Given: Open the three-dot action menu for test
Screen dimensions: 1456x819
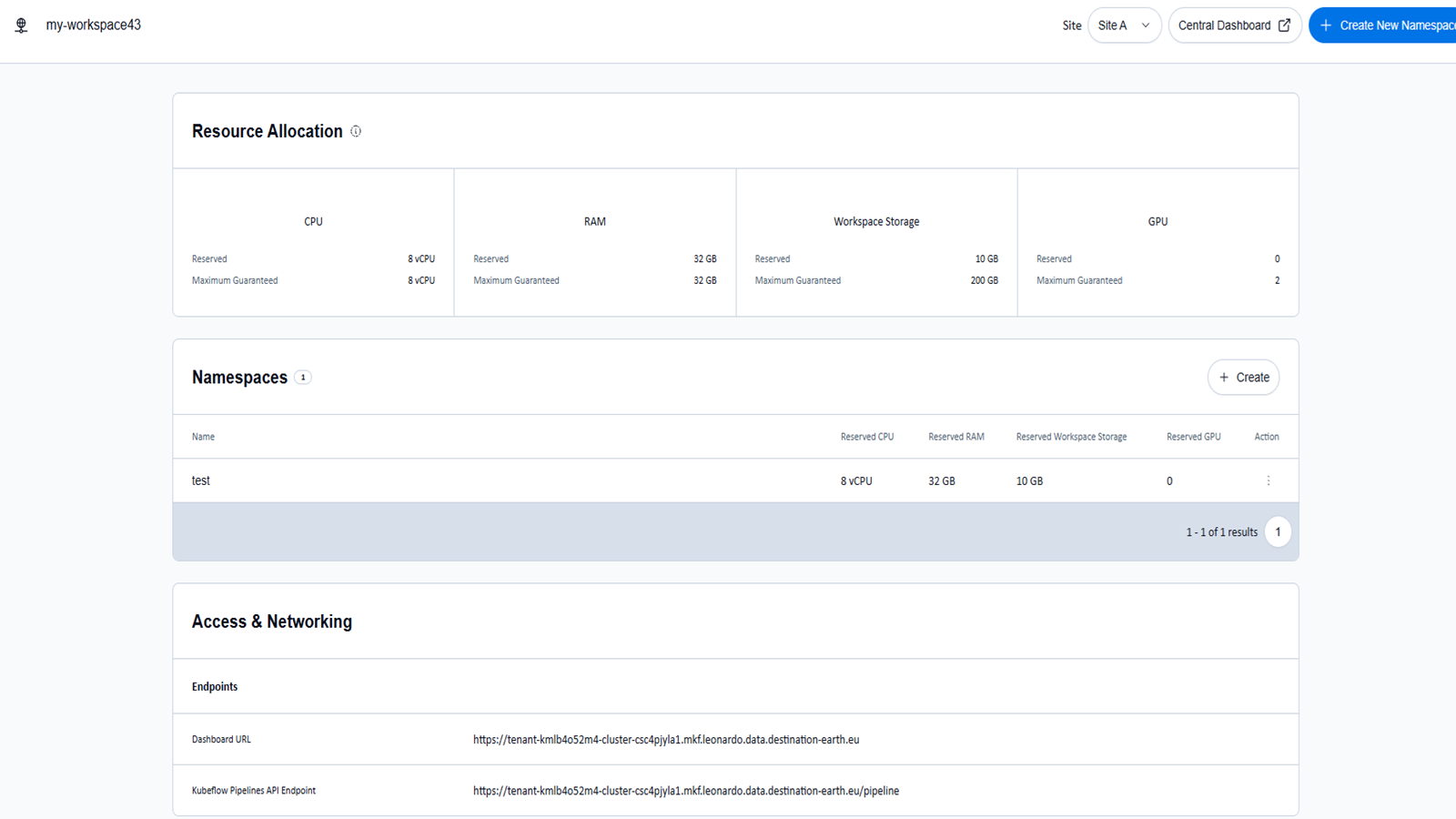Looking at the screenshot, I should point(1269,480).
